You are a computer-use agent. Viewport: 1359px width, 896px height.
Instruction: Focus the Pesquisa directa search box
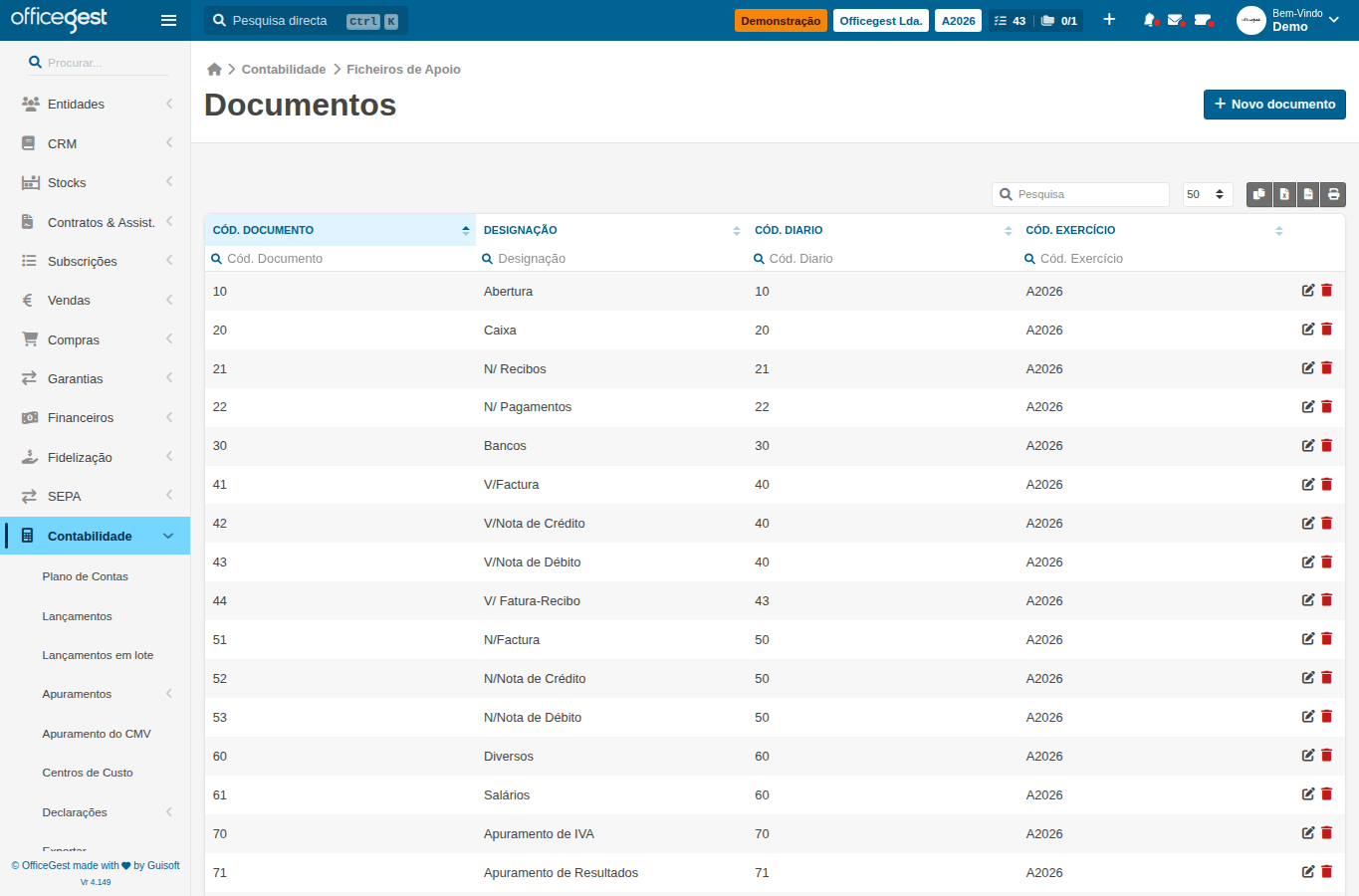[x=306, y=21]
